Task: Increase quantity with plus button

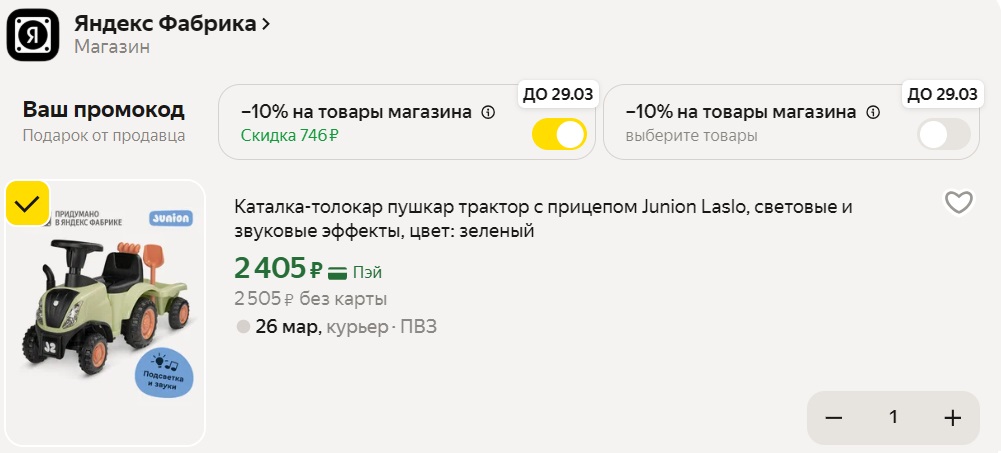Action: pyautogui.click(x=952, y=418)
